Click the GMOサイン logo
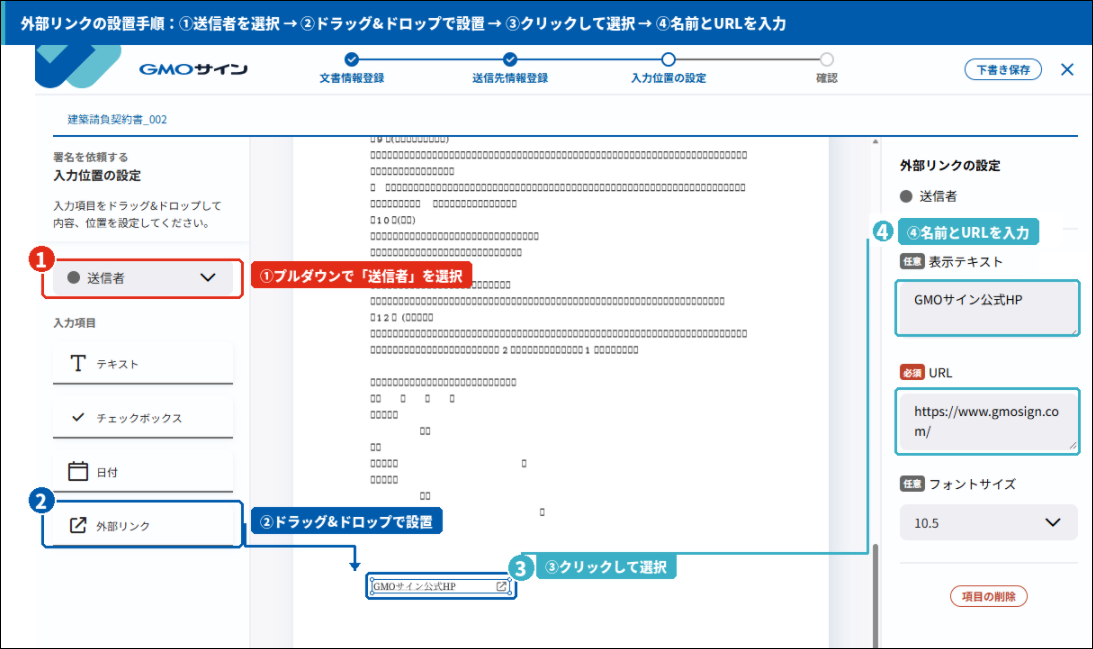1093x649 pixels. click(x=193, y=69)
